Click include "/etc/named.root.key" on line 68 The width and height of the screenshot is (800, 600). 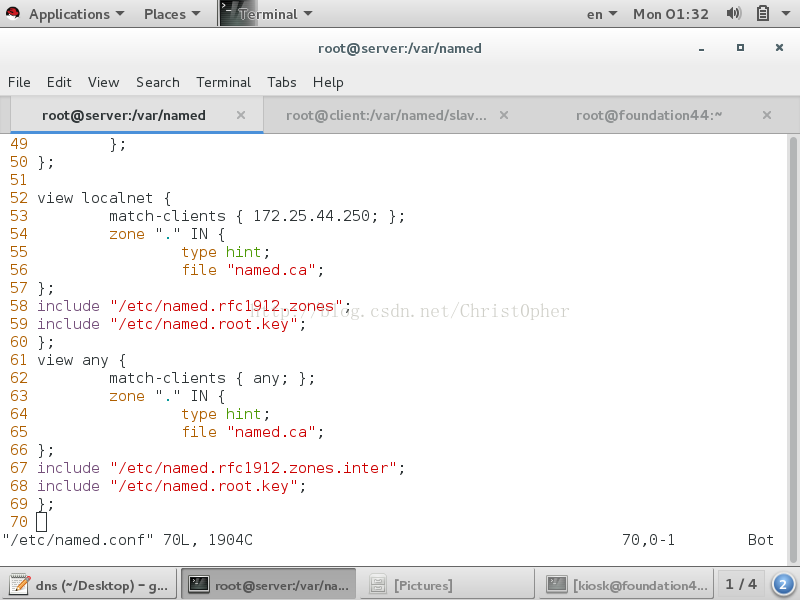click(x=171, y=486)
